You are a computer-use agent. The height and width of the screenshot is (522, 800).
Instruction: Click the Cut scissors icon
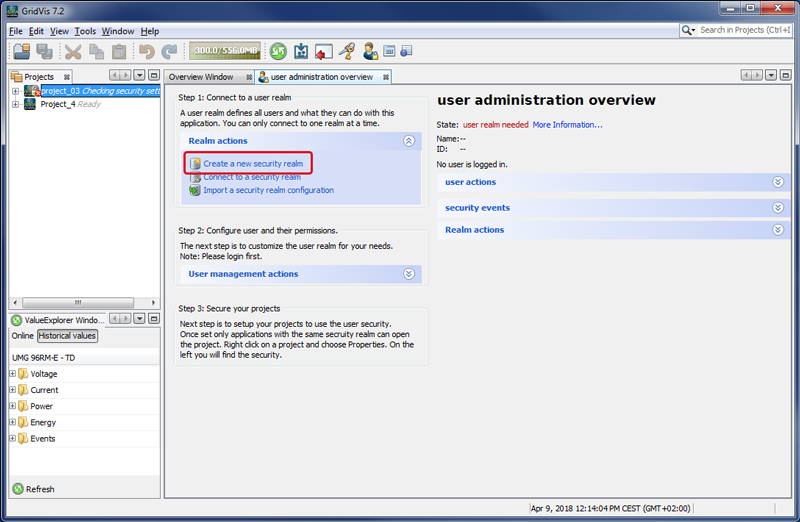tap(73, 51)
